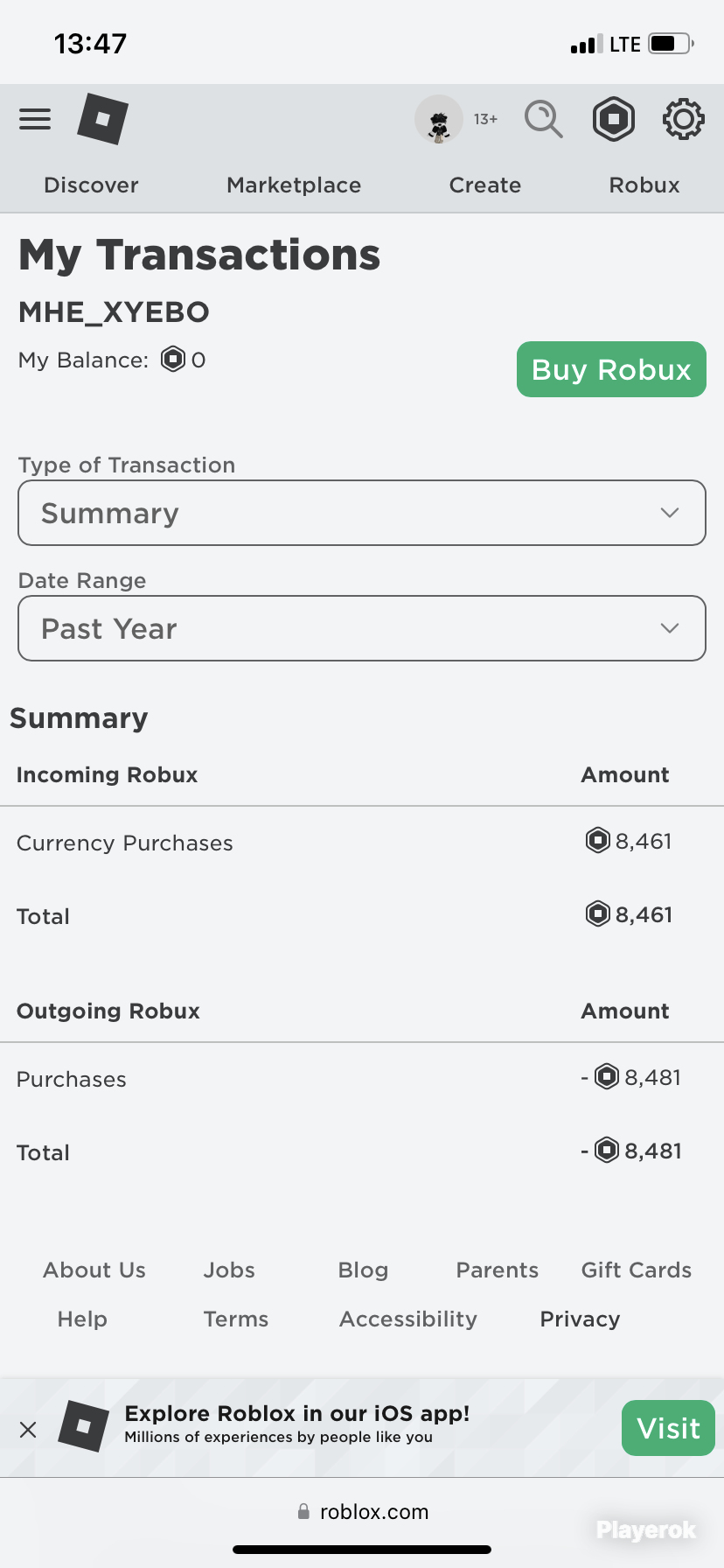
Task: Tap the Robux icon beside My Balance
Action: [173, 359]
